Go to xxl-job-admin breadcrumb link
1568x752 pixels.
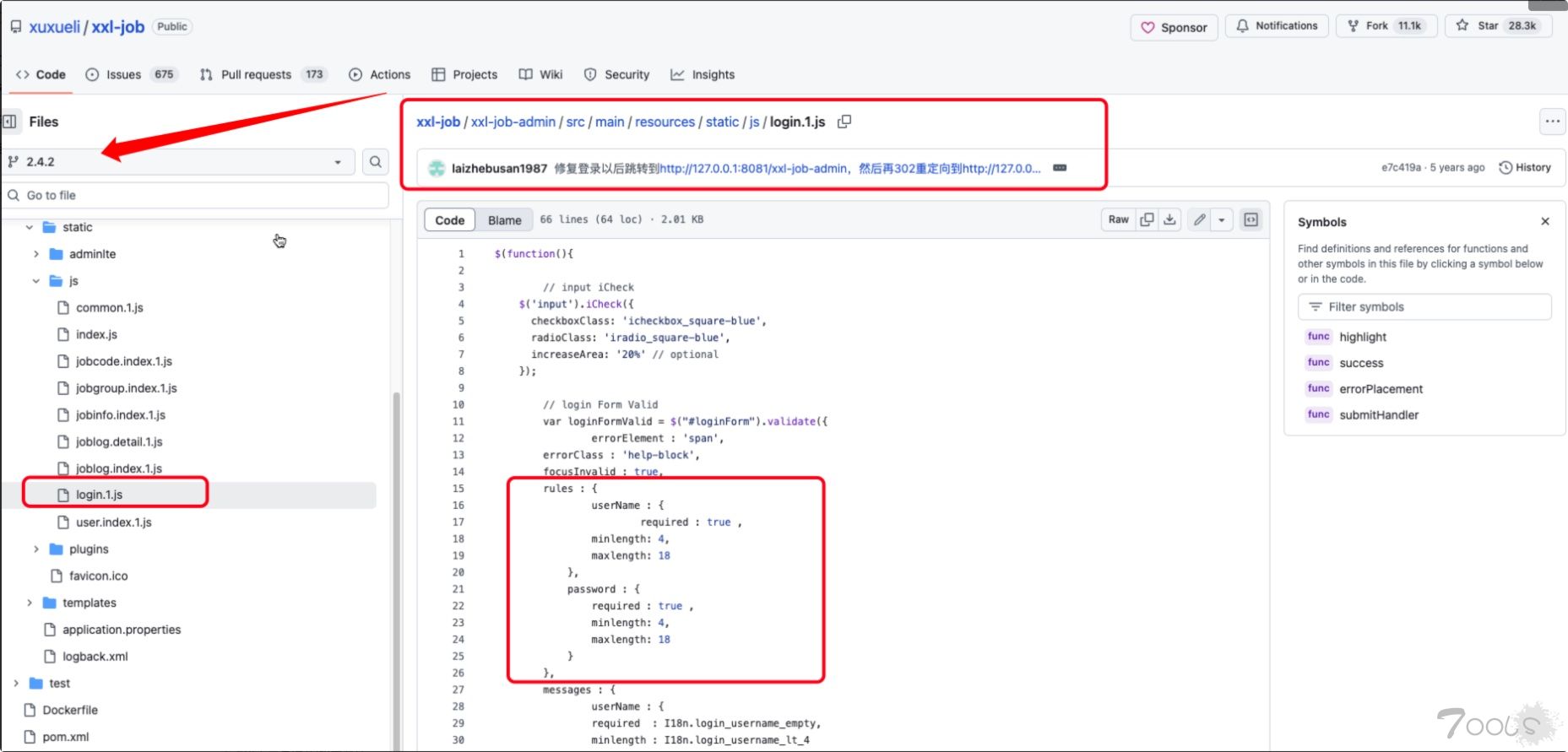pos(513,122)
